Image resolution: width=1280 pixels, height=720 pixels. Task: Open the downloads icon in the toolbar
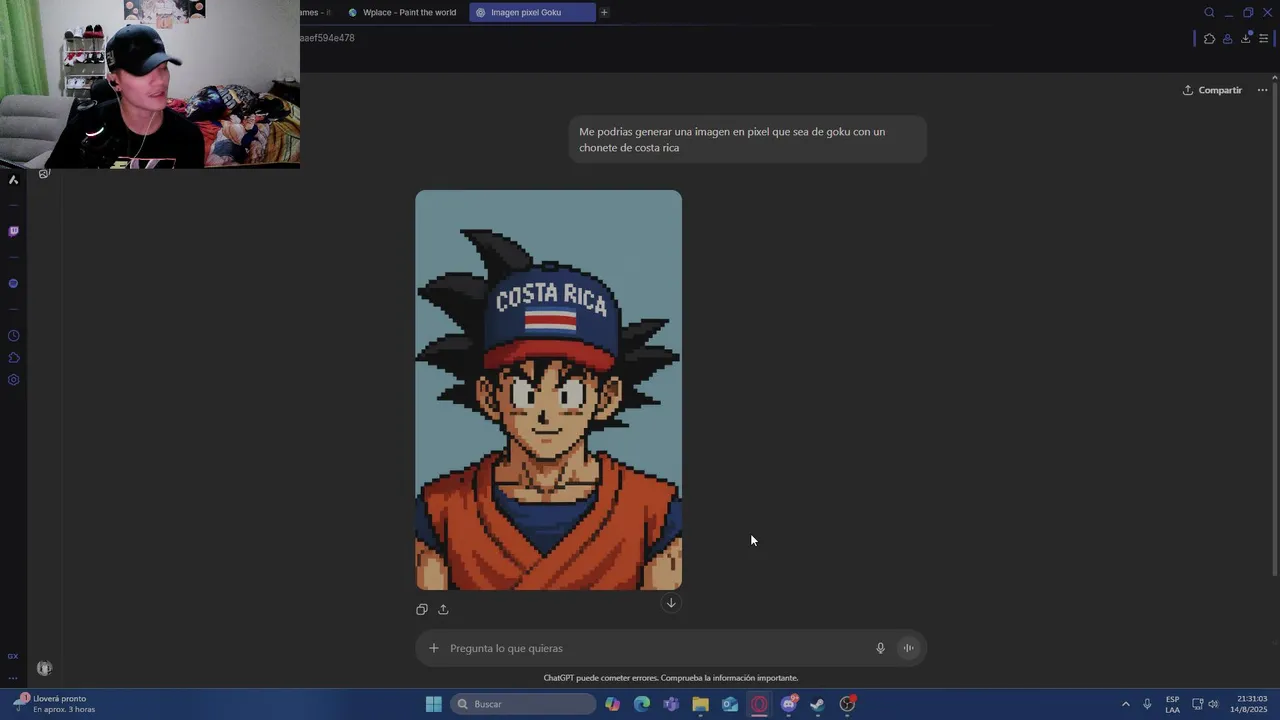(1245, 39)
